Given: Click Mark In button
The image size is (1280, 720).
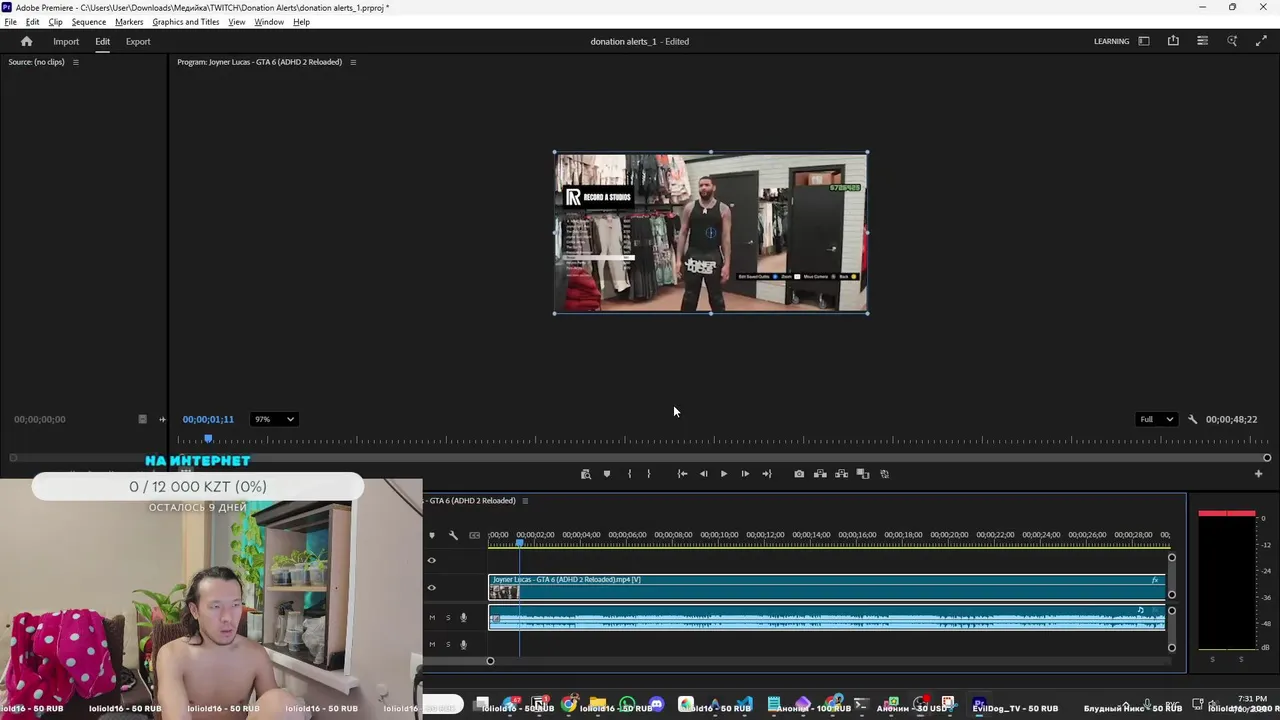Looking at the screenshot, I should pyautogui.click(x=629, y=474).
